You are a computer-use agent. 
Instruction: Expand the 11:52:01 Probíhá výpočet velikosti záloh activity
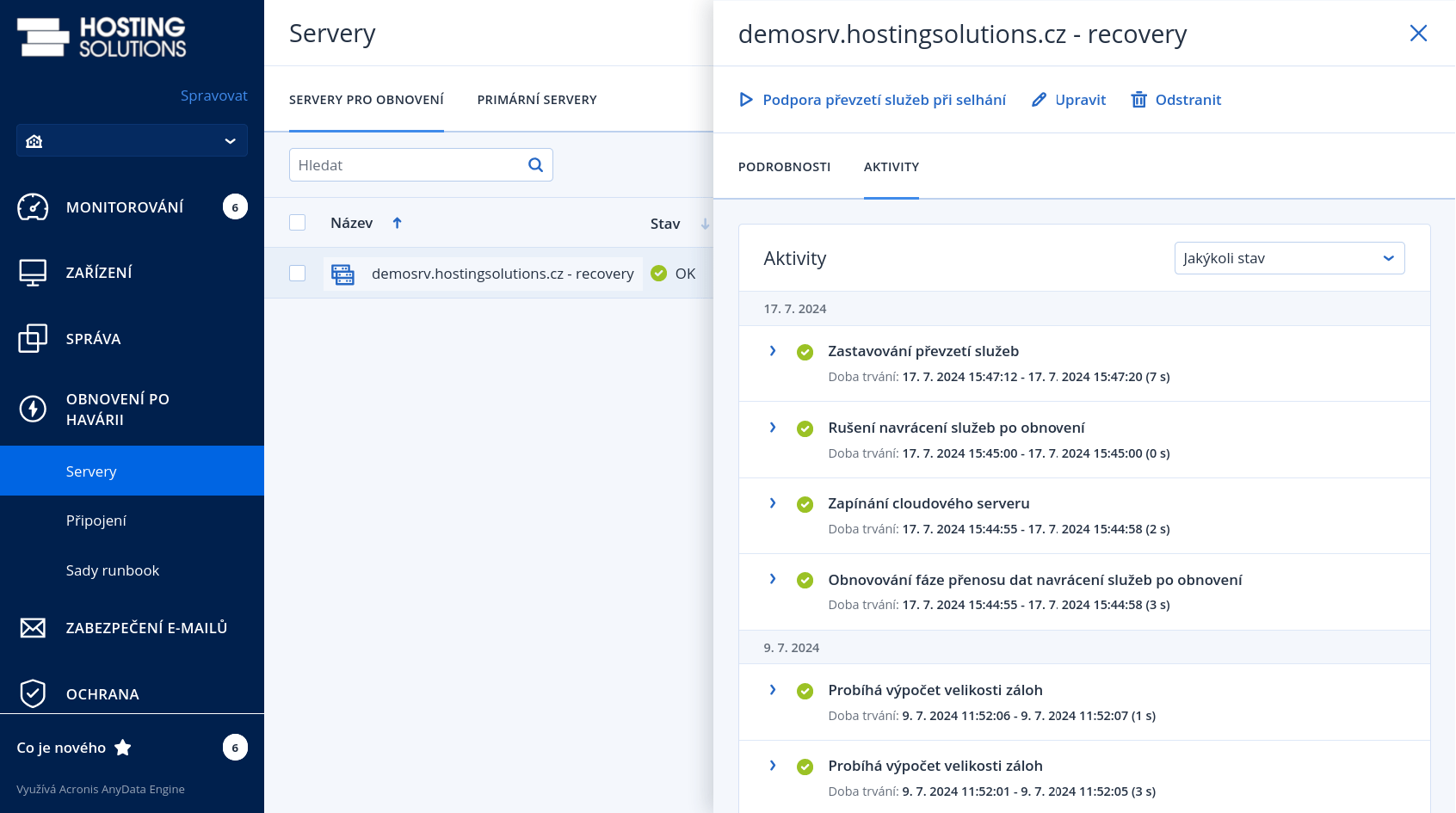pos(773,766)
